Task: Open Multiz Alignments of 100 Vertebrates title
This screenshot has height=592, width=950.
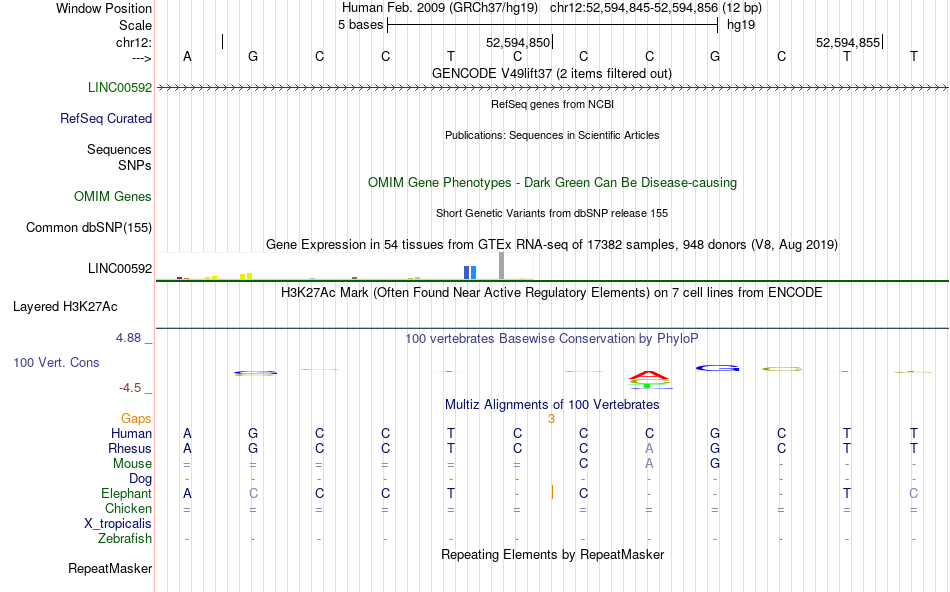Action: click(x=552, y=404)
